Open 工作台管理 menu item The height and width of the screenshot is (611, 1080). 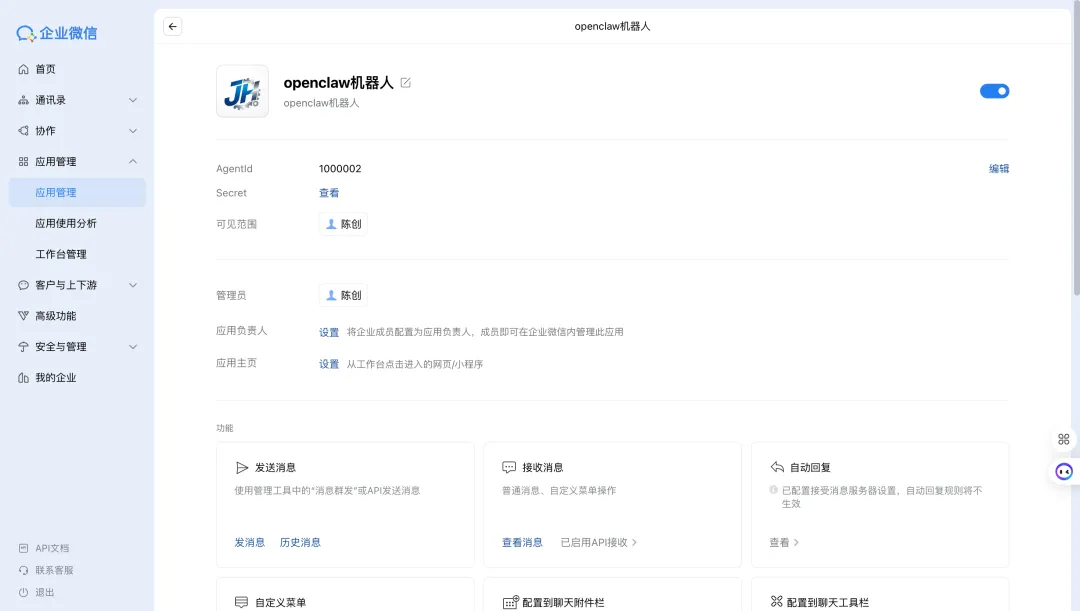click(x=61, y=254)
